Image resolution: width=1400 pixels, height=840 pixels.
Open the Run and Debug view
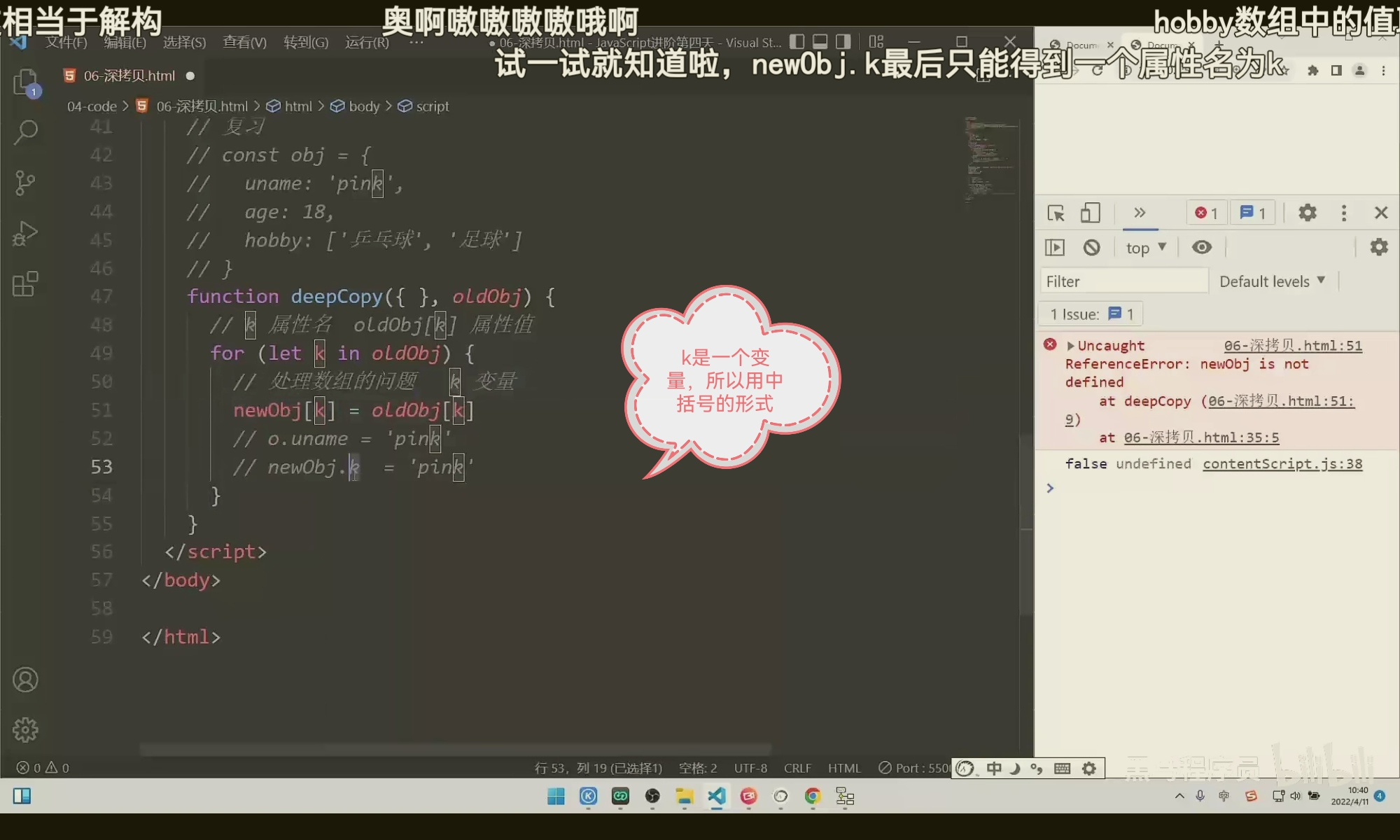(x=26, y=234)
